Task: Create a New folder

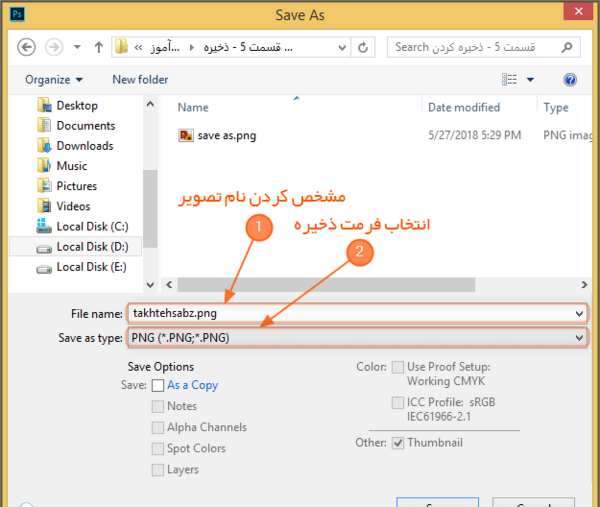Action: 140,80
